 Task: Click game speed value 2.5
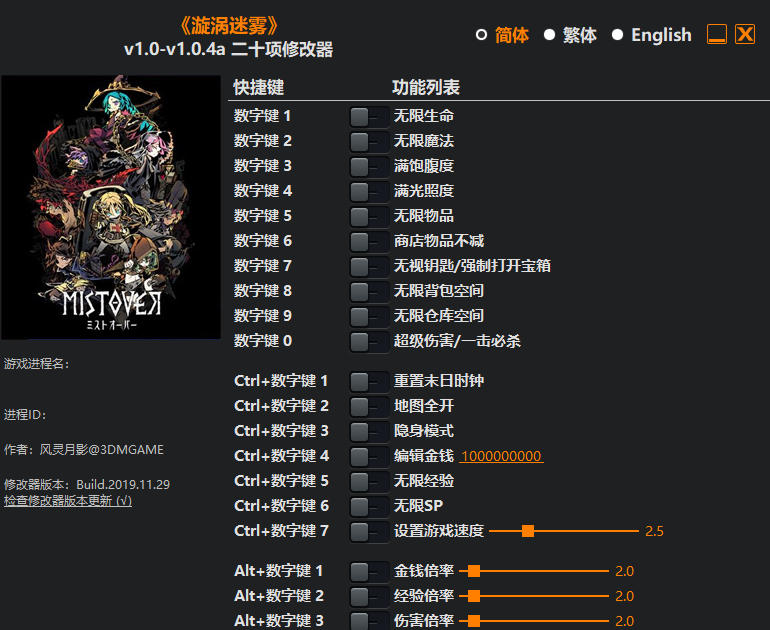654,531
